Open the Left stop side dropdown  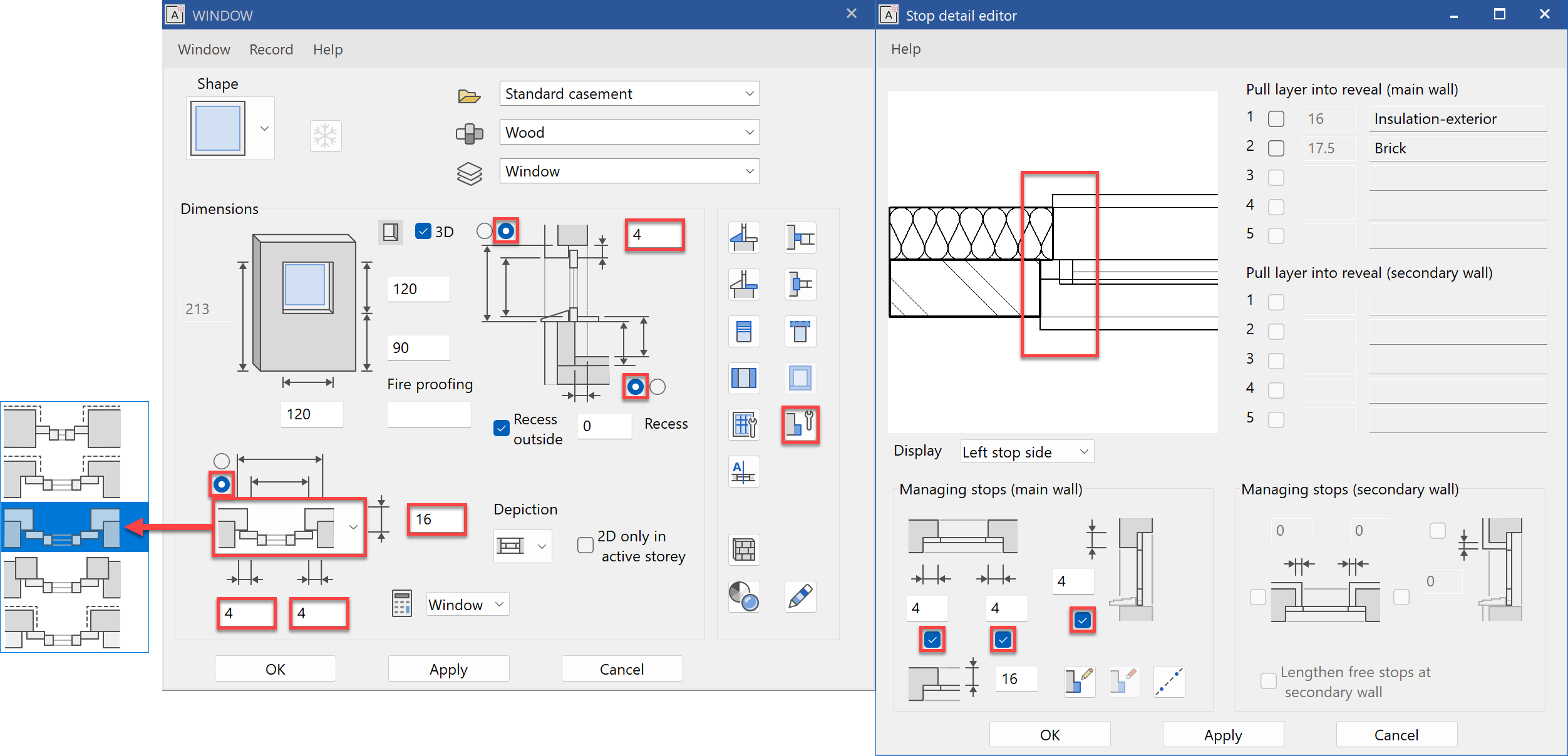1026,452
